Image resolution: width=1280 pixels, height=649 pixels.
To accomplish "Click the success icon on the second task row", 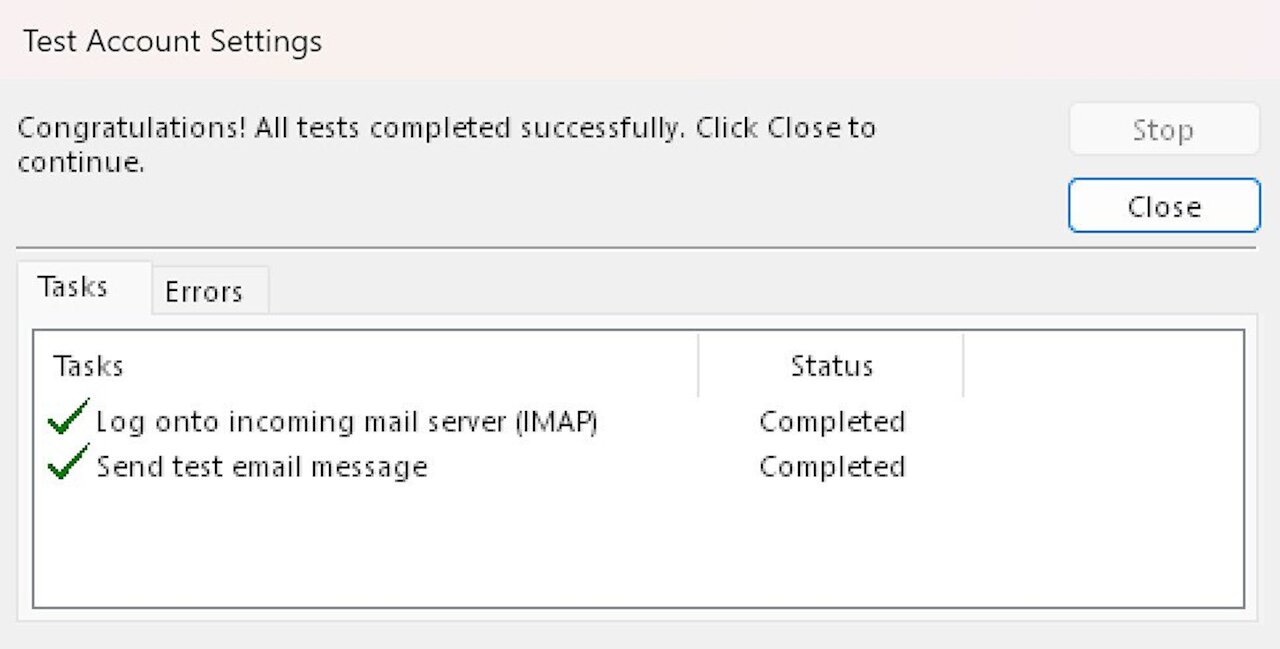I will tap(66, 466).
